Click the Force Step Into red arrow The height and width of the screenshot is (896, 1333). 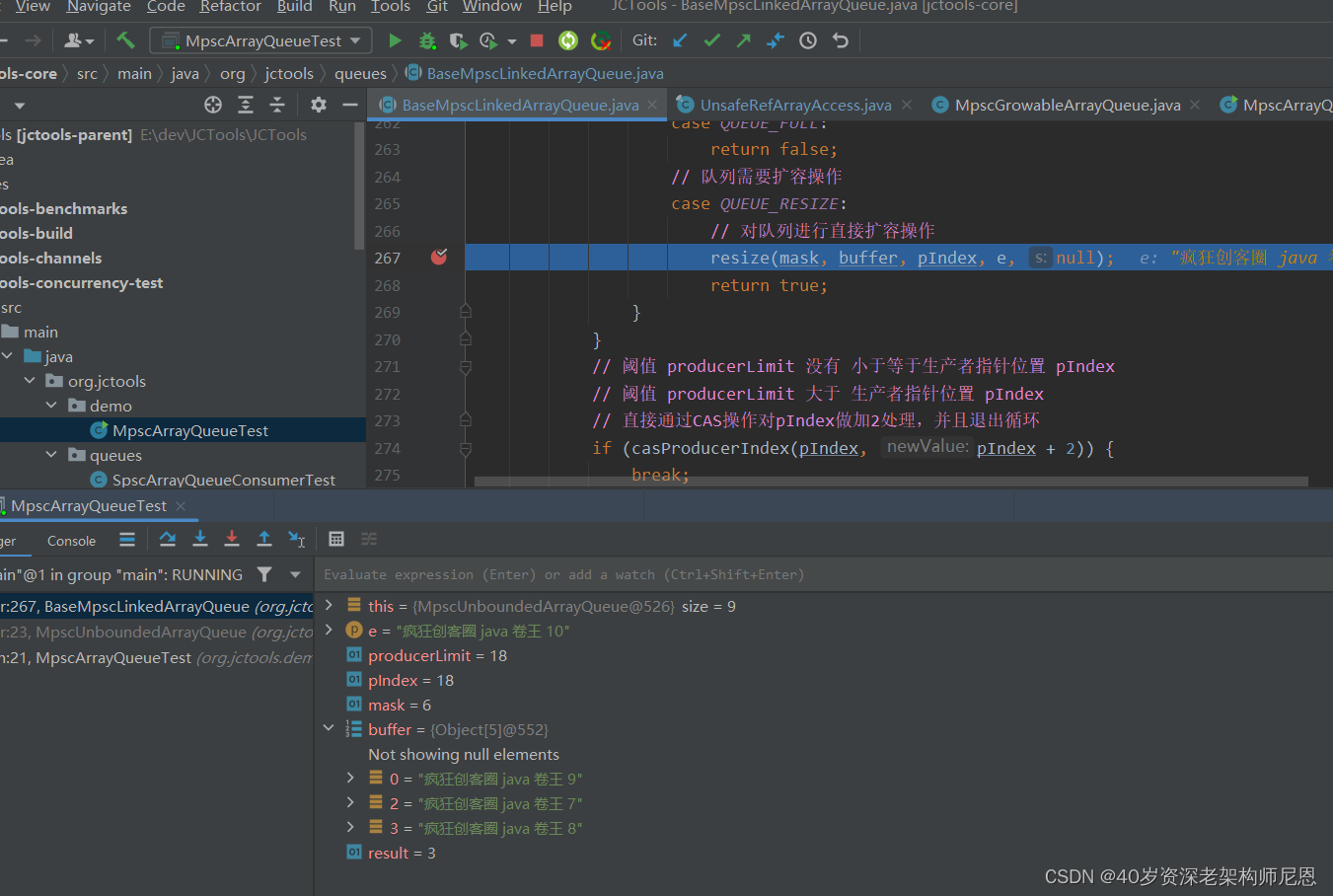tap(232, 539)
